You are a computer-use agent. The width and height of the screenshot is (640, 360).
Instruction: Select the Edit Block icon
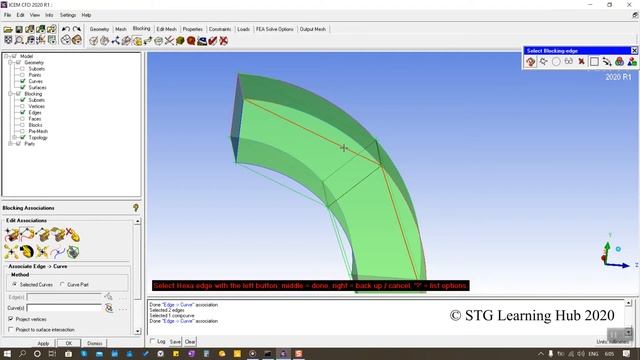126,41
